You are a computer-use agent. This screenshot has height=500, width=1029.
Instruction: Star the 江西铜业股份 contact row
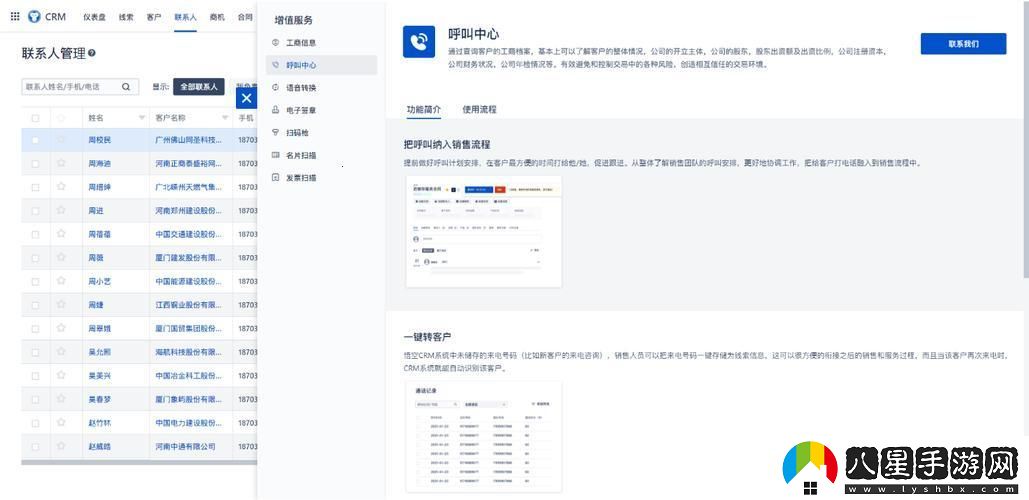[61, 304]
